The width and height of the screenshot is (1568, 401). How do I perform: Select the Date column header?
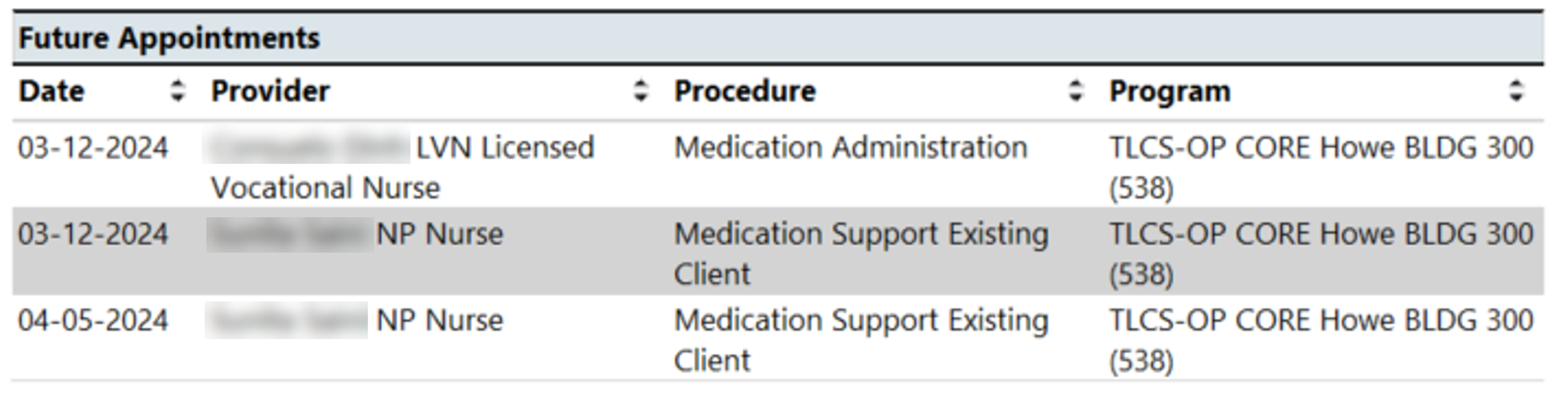[52, 92]
